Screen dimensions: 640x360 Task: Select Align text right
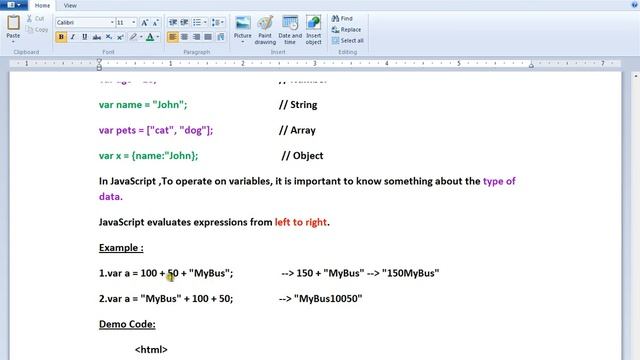click(196, 37)
